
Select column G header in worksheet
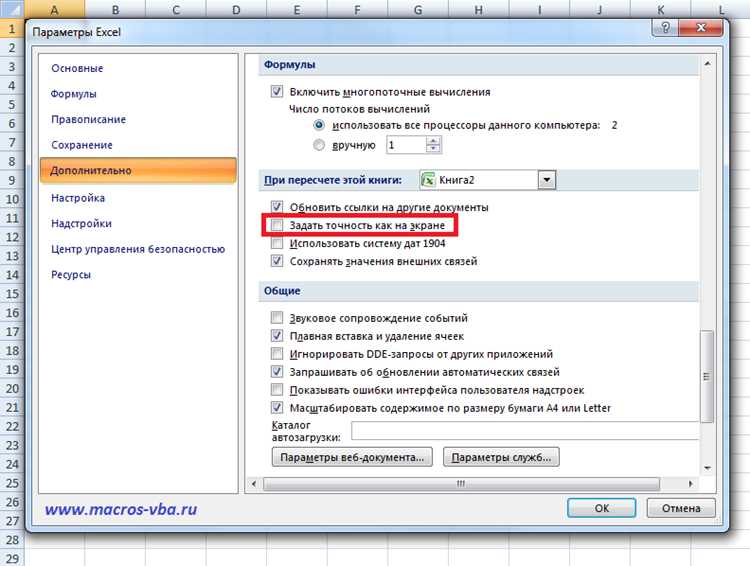[418, 10]
